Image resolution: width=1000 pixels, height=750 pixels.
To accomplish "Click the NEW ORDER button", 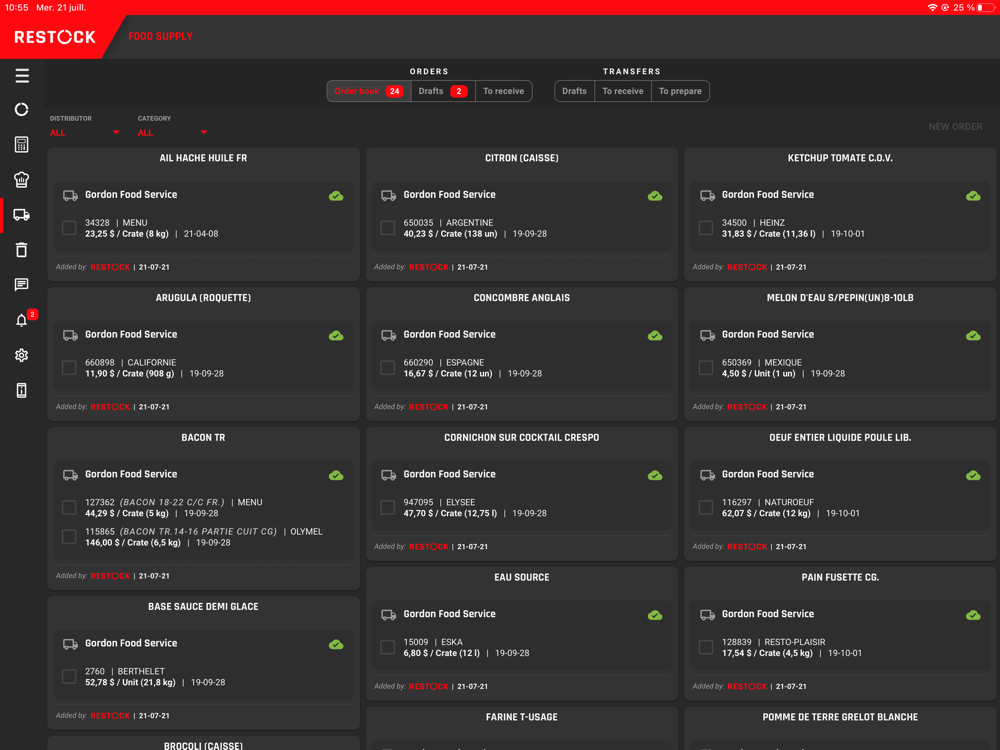I will pos(955,126).
